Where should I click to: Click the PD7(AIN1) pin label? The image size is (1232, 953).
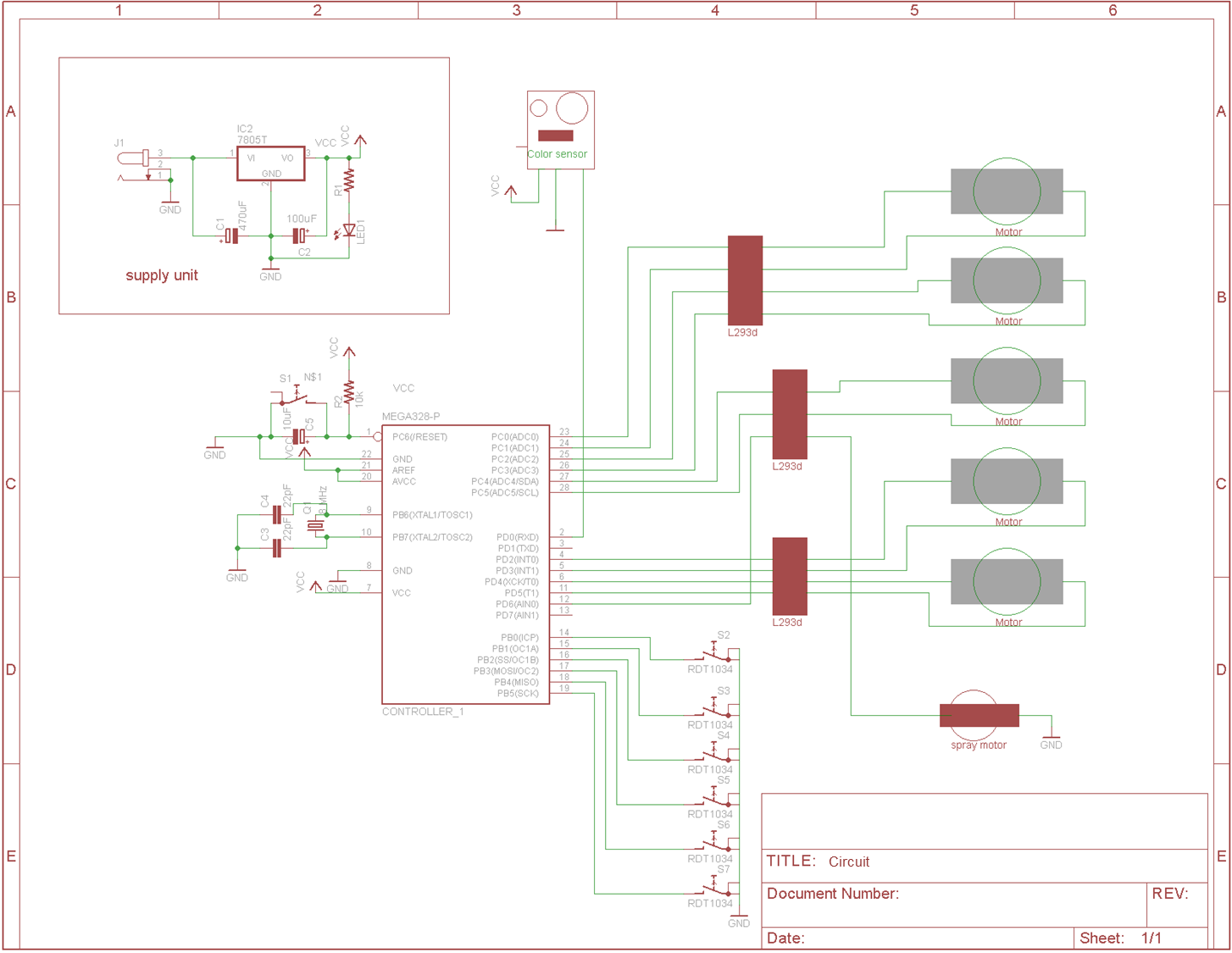[518, 615]
